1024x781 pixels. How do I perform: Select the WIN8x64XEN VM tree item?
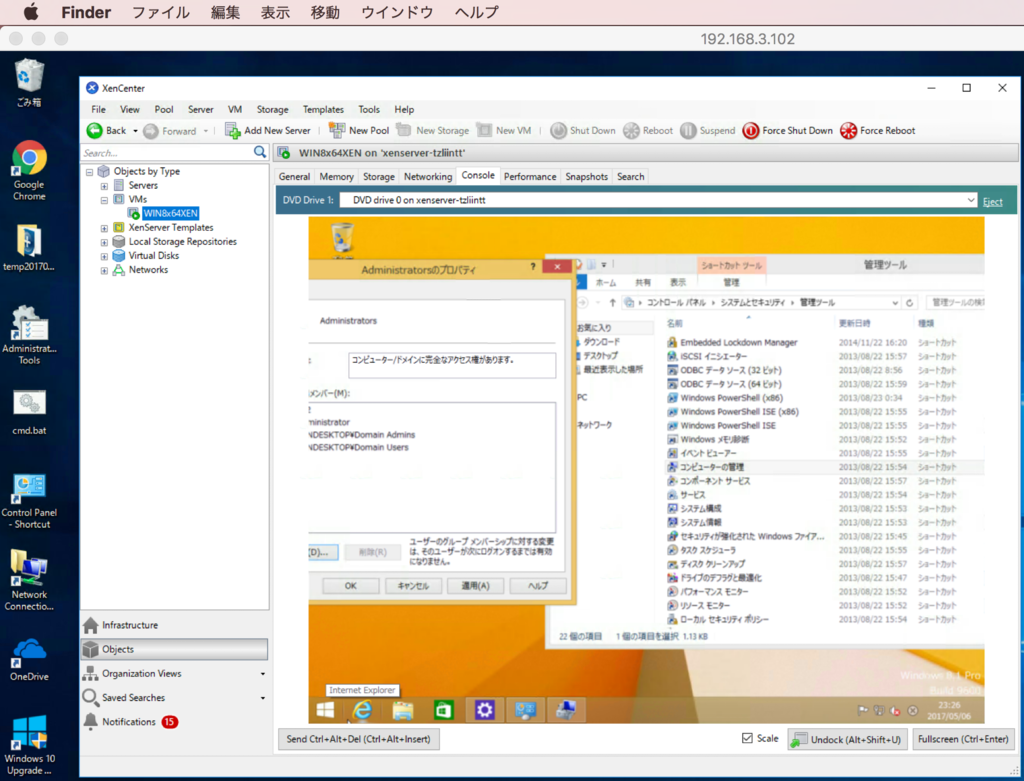pyautogui.click(x=170, y=214)
